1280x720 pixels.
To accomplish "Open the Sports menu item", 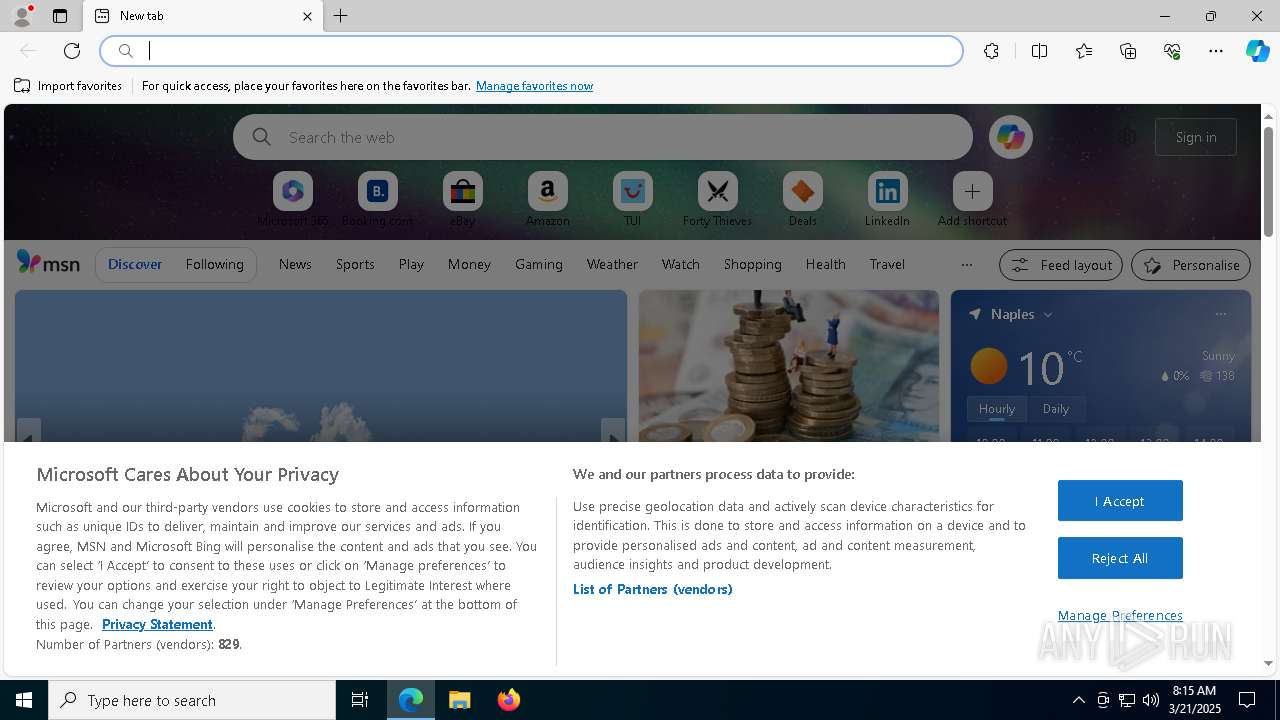I will (355, 264).
